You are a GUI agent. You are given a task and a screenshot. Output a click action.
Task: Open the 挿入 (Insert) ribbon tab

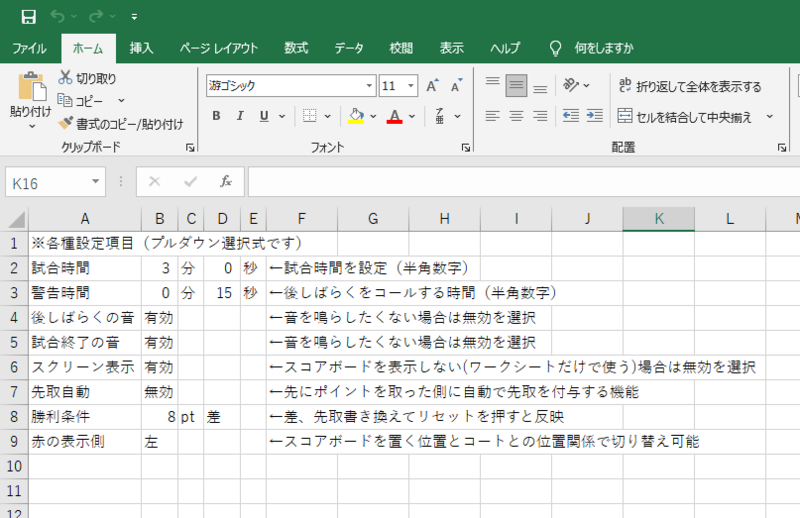click(141, 48)
